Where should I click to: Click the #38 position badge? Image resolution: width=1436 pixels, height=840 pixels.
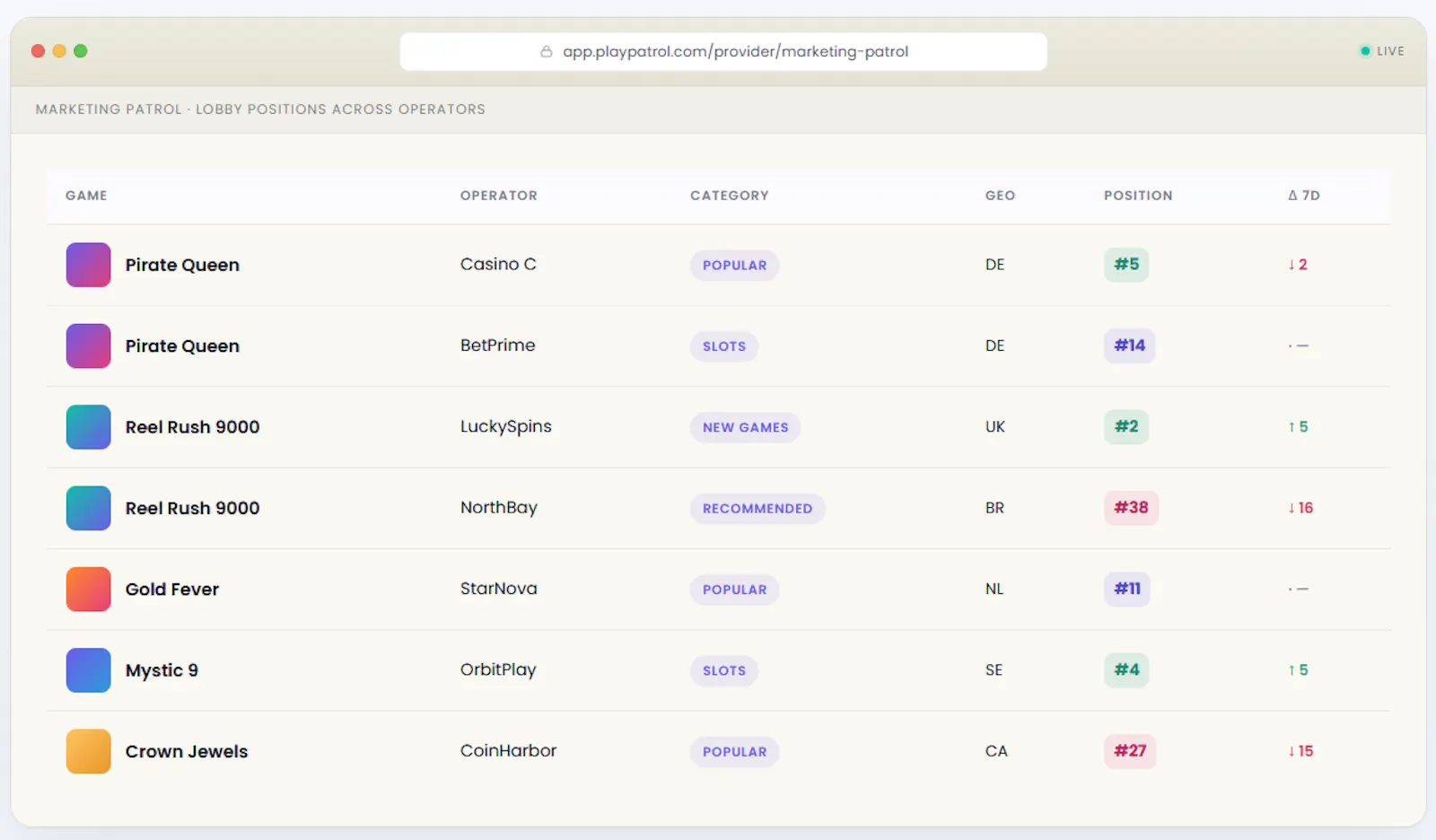[x=1131, y=508]
